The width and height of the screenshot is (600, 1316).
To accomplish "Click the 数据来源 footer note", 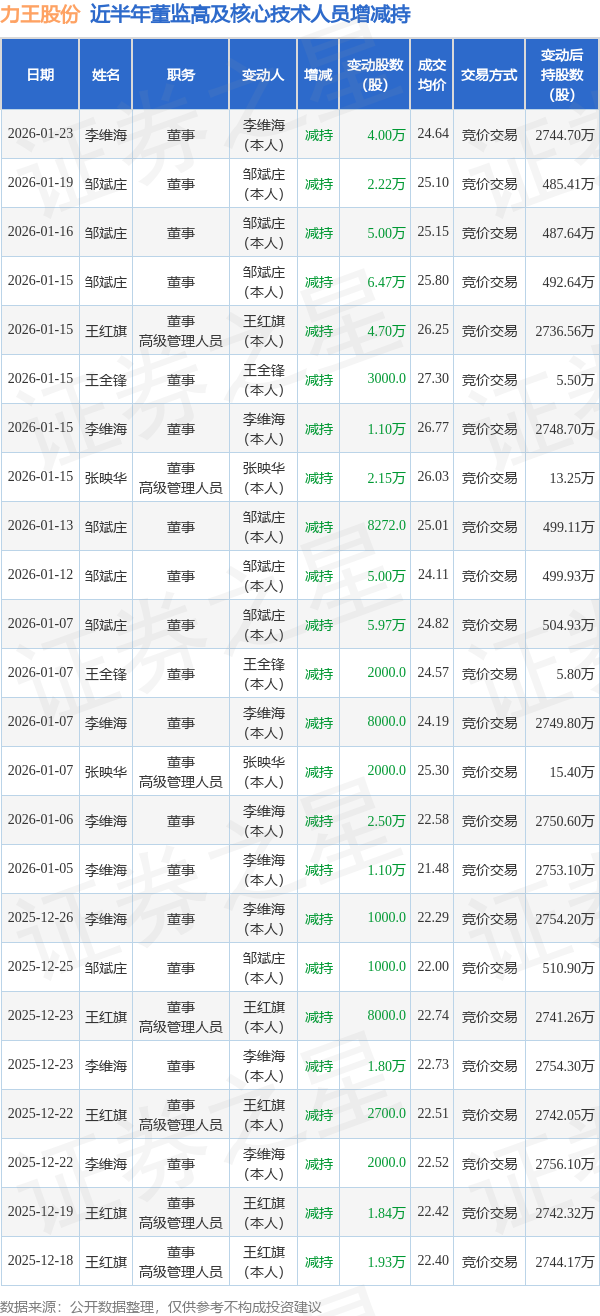I will click(x=160, y=1306).
